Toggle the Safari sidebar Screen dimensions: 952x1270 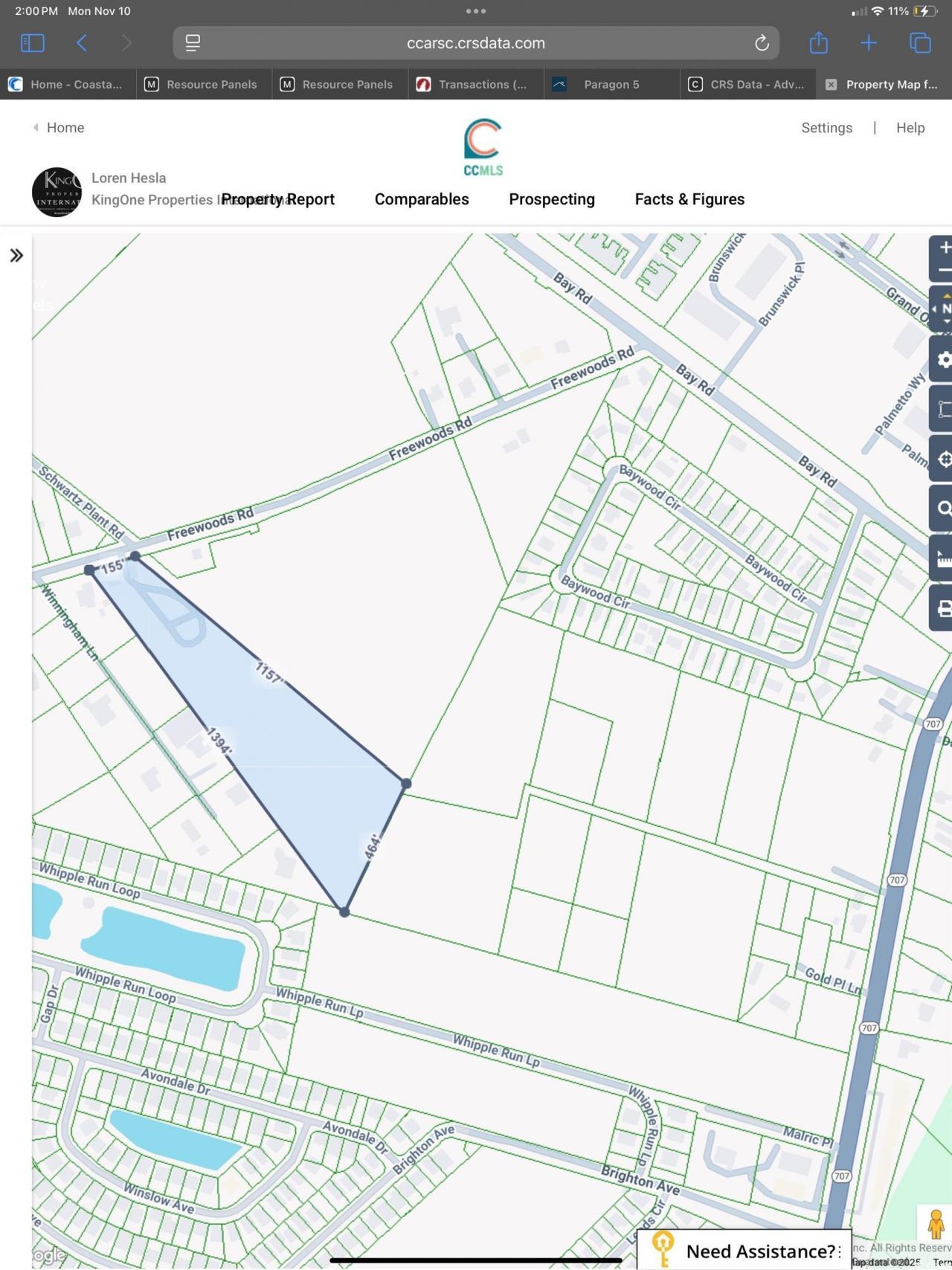(33, 43)
